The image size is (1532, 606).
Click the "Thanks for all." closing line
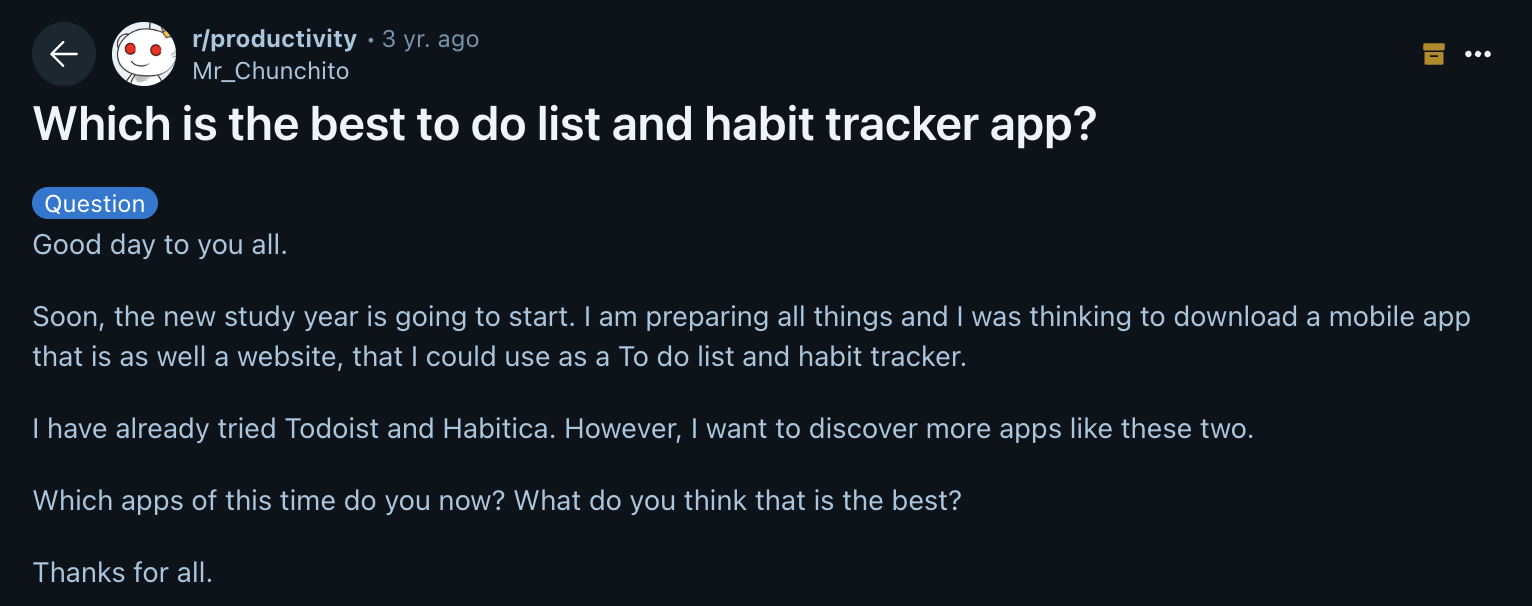pyautogui.click(x=123, y=573)
